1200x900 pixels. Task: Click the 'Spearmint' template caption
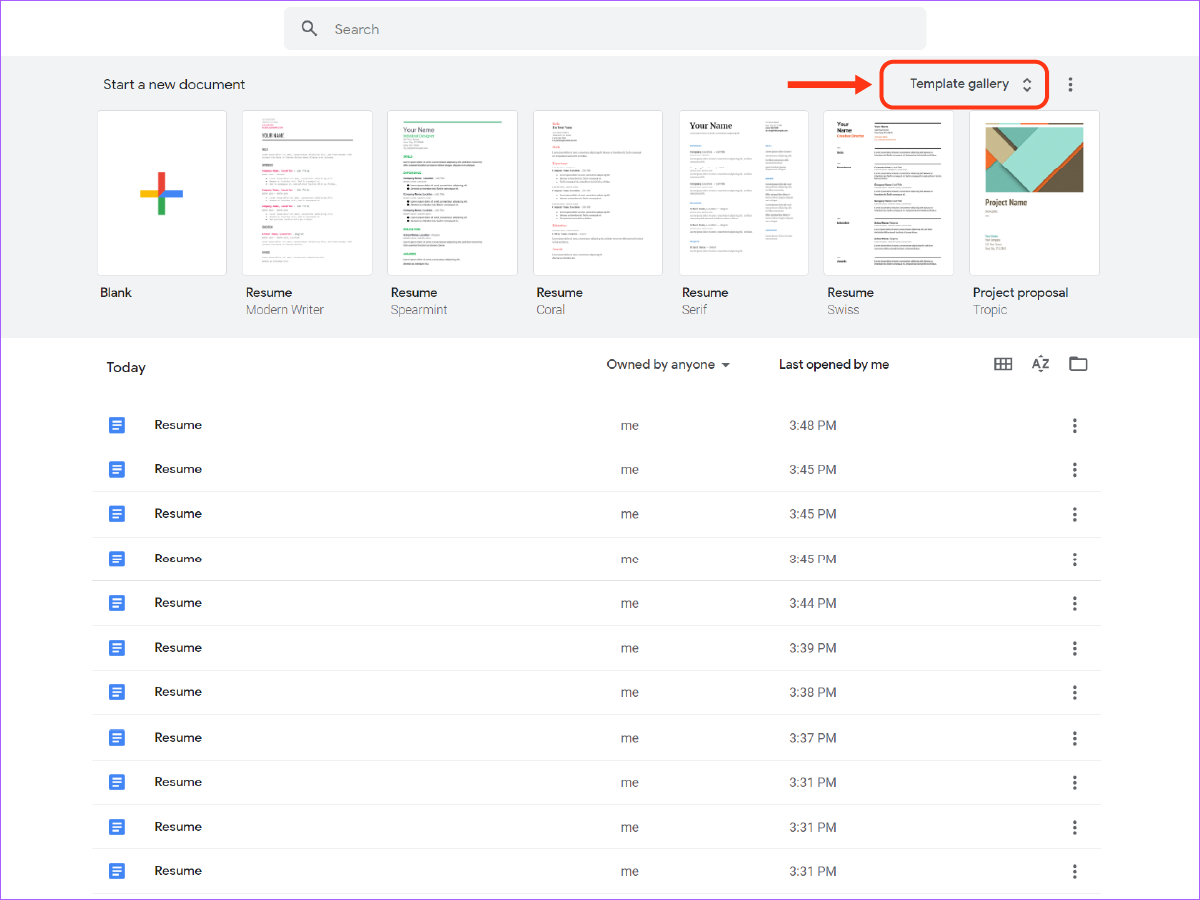tap(419, 310)
